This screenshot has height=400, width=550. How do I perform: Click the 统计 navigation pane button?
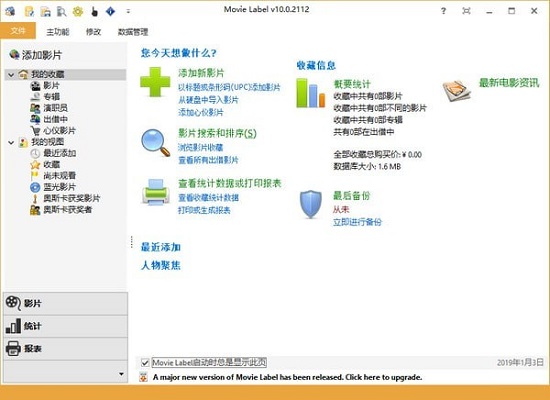(x=66, y=326)
